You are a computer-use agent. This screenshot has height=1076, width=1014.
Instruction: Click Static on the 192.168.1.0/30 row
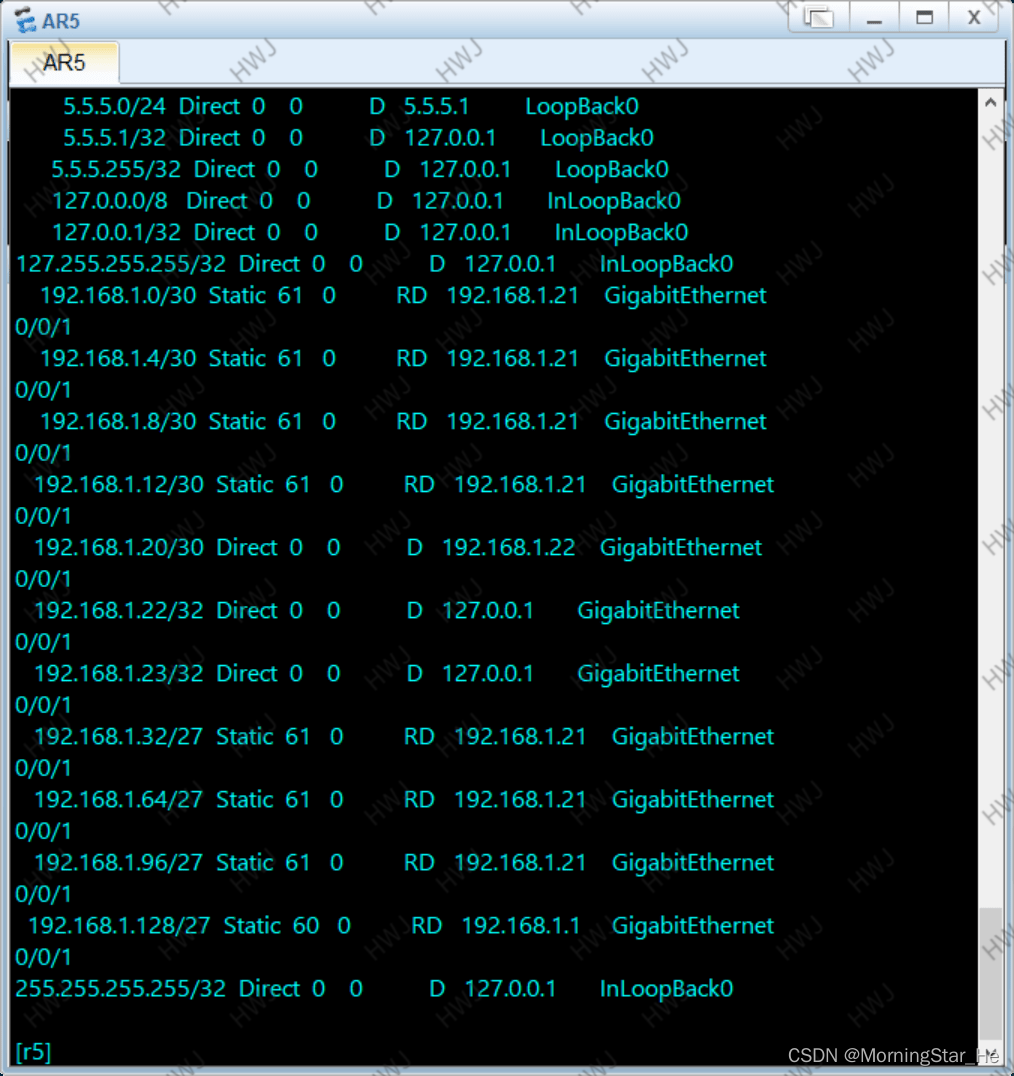(x=237, y=296)
